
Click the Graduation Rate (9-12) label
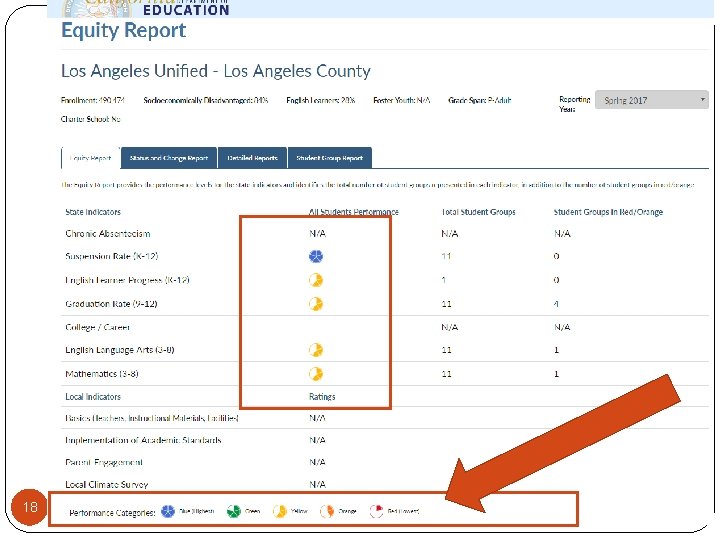111,304
